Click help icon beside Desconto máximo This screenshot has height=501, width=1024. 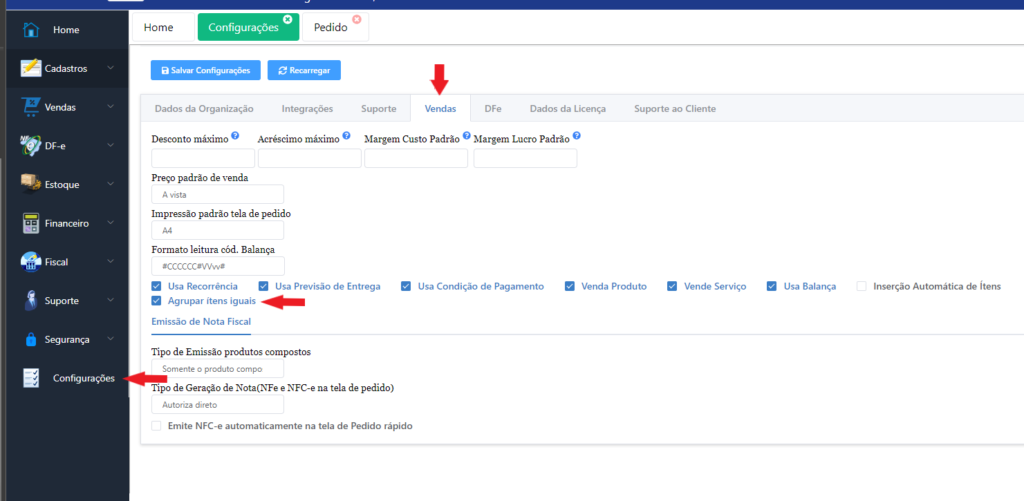pos(235,135)
